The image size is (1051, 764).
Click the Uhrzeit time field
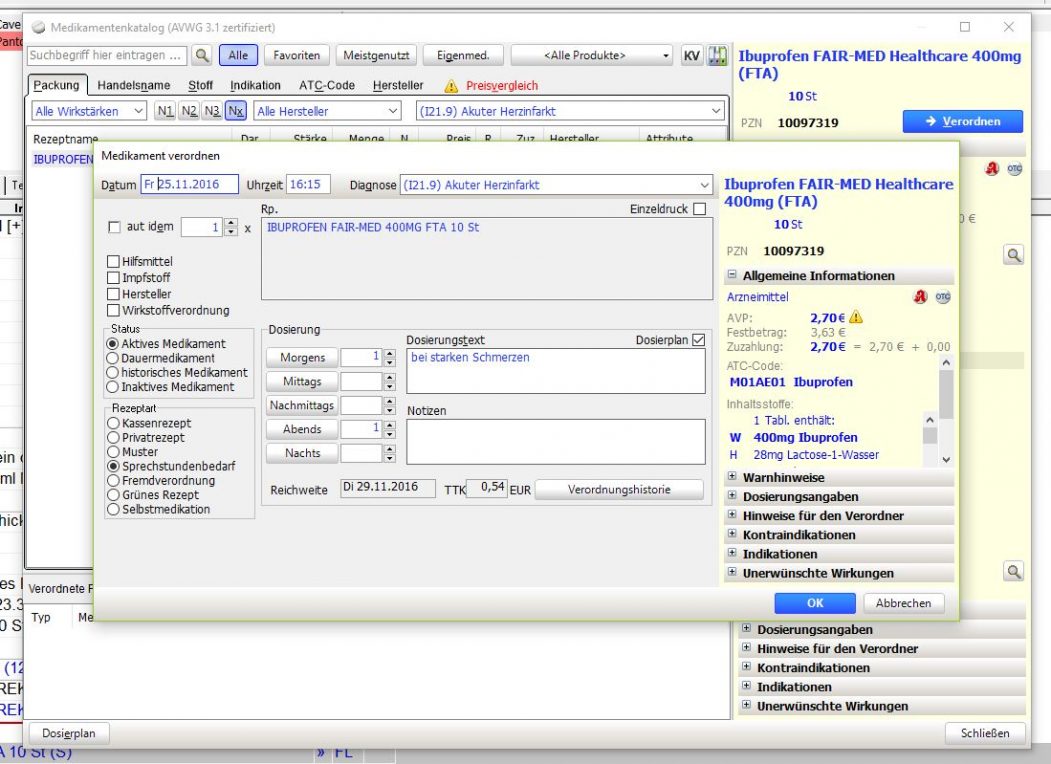coord(308,184)
